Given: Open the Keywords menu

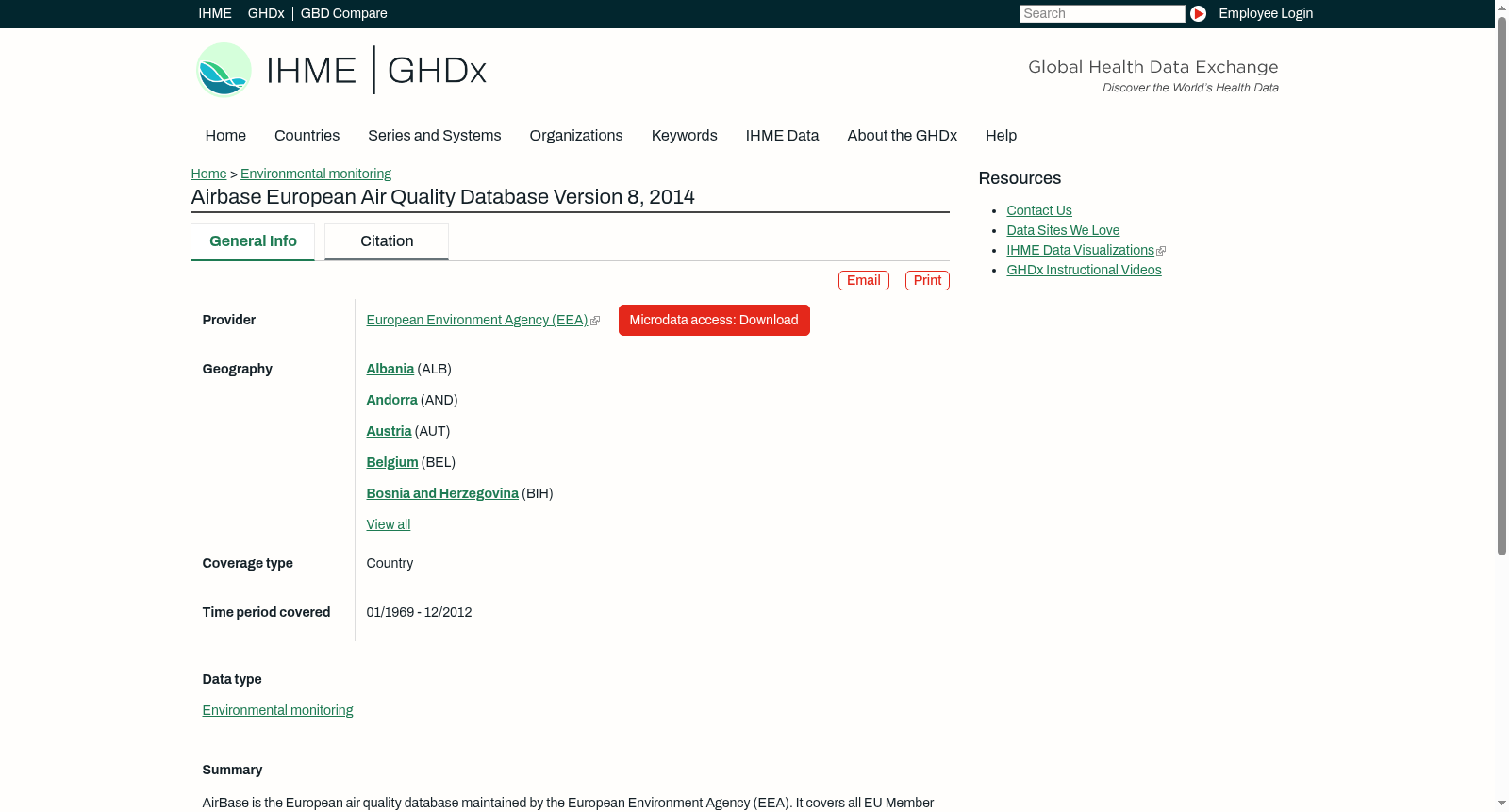Looking at the screenshot, I should pyautogui.click(x=684, y=136).
